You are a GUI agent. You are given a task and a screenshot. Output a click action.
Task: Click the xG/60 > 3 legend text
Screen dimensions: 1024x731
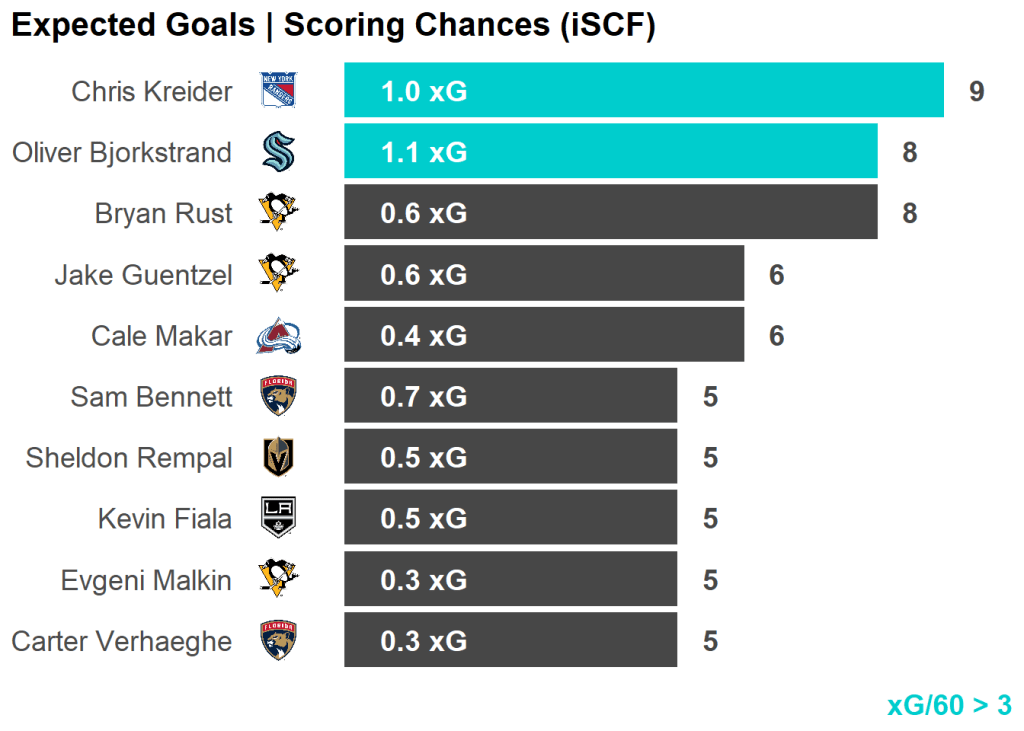click(949, 705)
